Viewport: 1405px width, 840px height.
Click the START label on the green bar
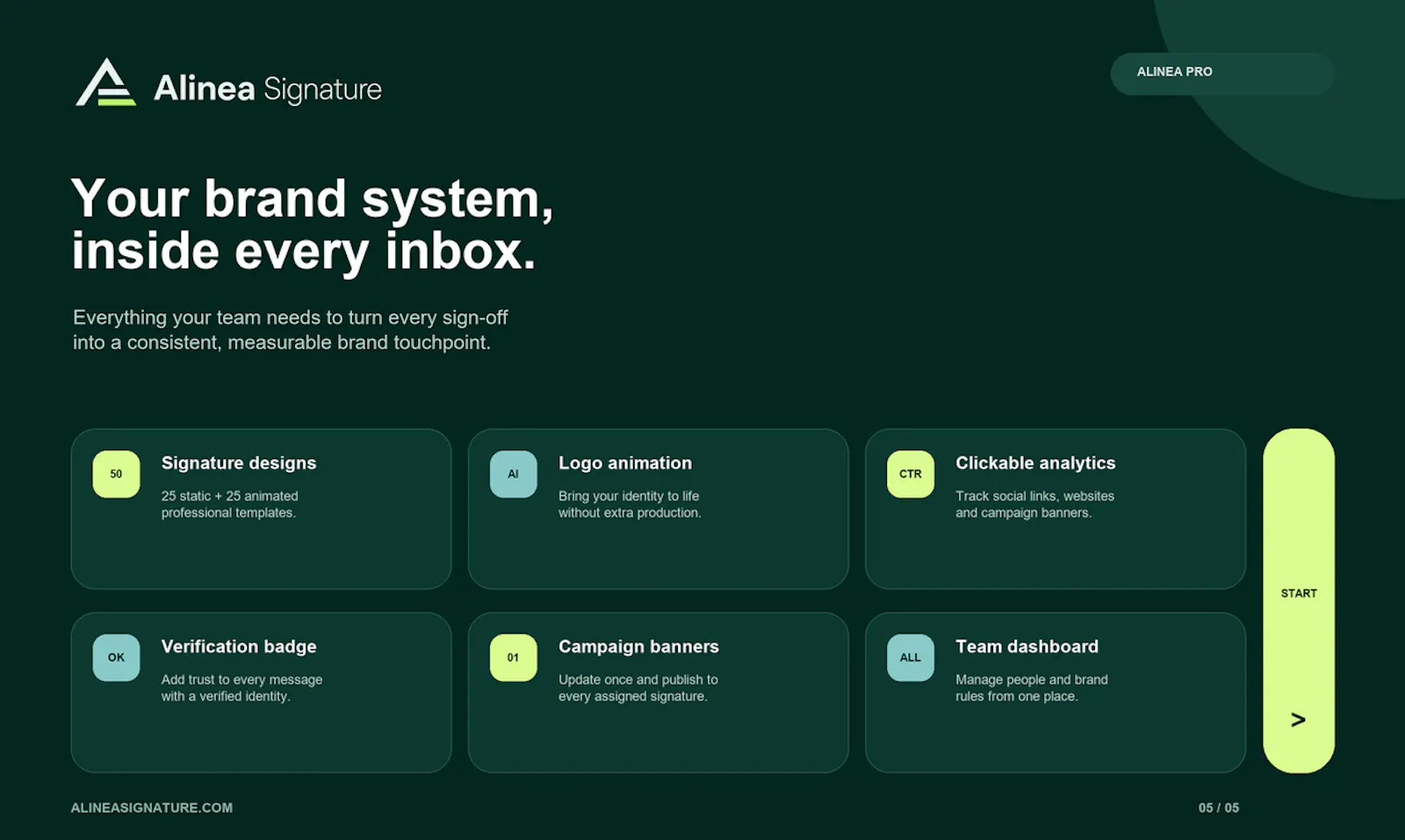1299,593
